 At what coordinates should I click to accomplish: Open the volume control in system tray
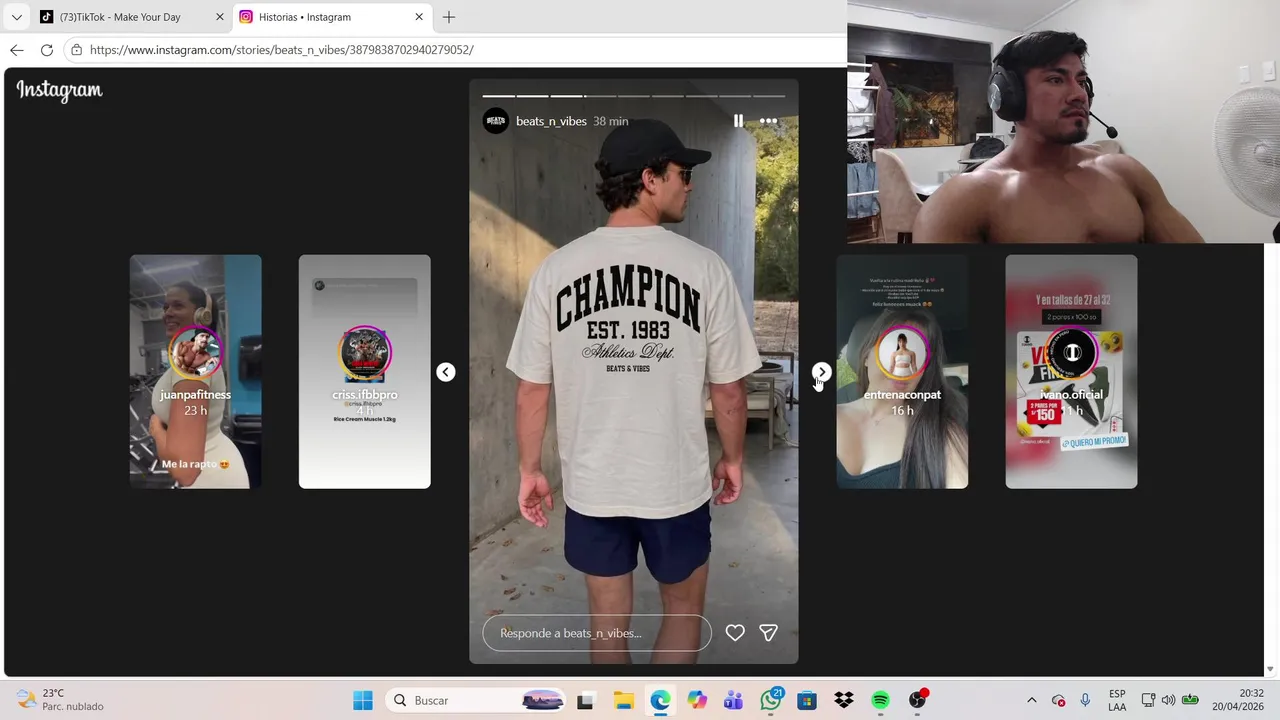[1168, 700]
